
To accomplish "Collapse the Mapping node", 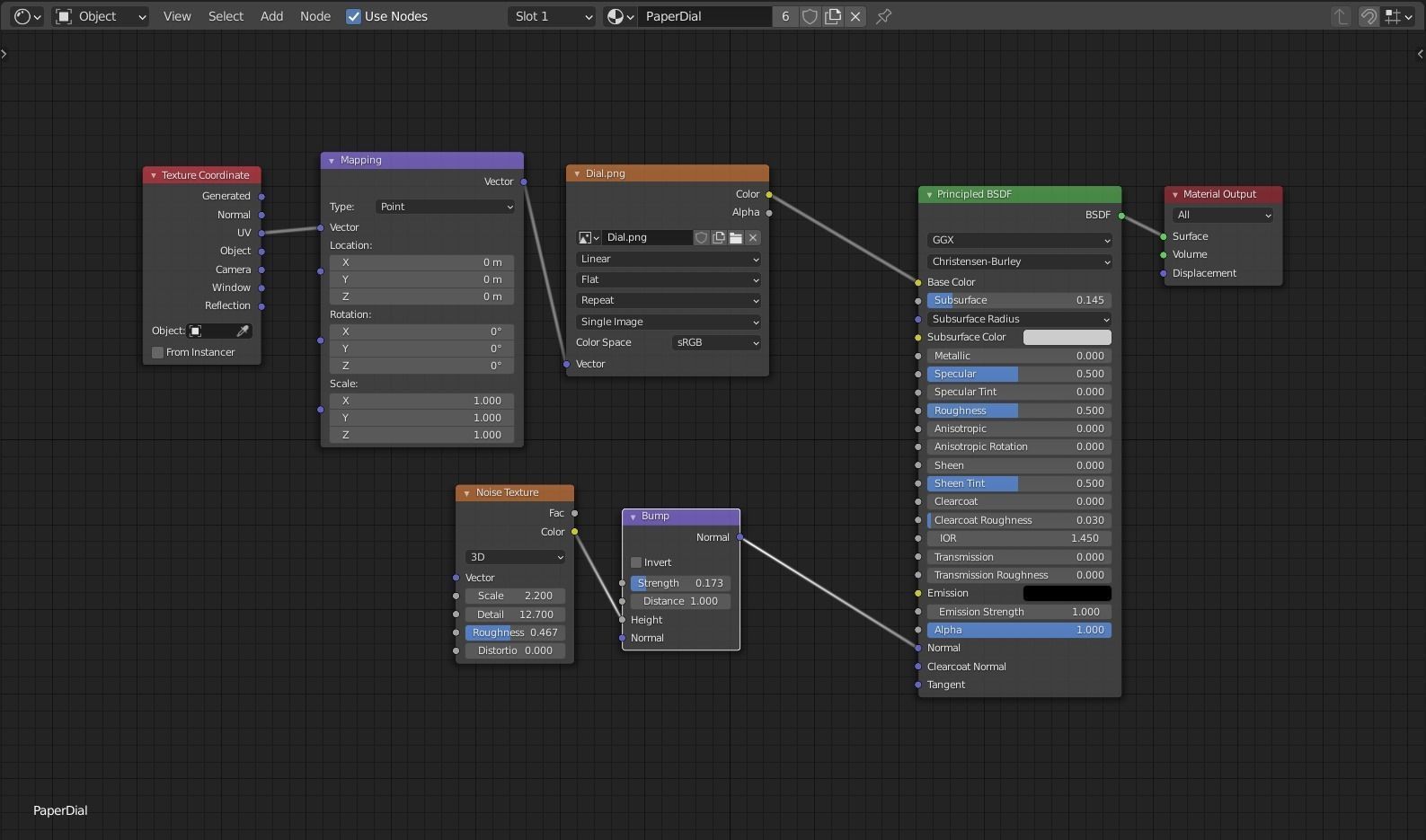I will (332, 160).
